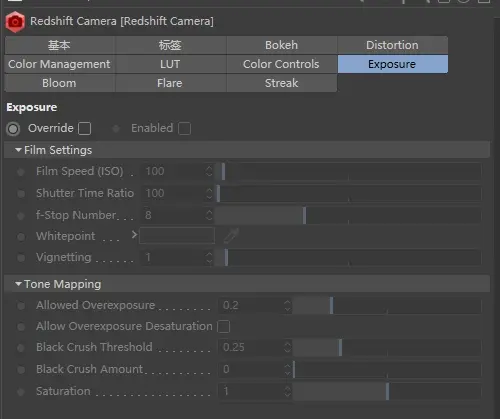Image resolution: width=500 pixels, height=419 pixels.
Task: Click Film Speed (ISO) stepper arrows
Action: tap(209, 171)
